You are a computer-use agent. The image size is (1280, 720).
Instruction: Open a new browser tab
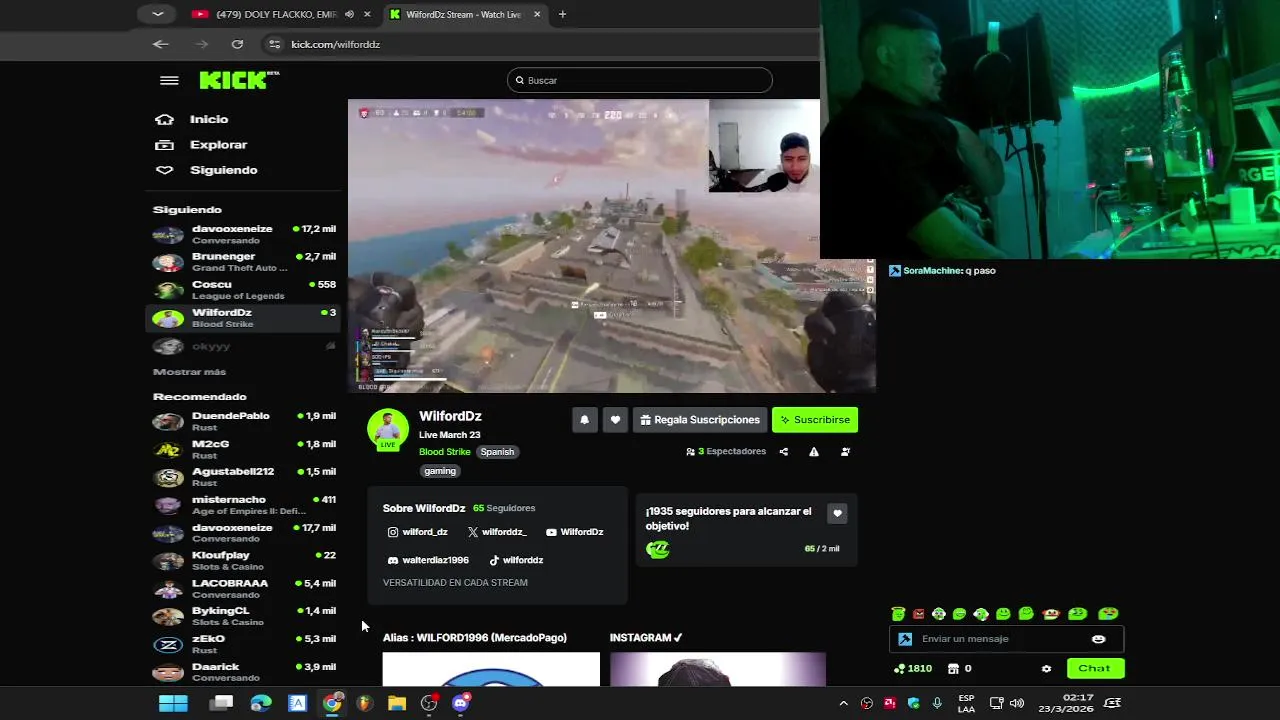coord(562,14)
